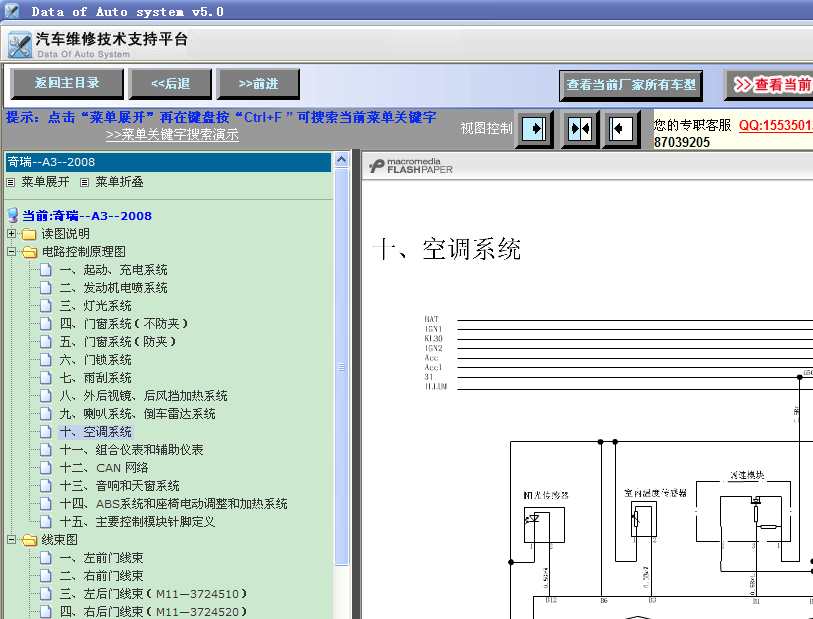Open 九、喇叭系统、倒车雷达系统 page
Image resolution: width=813 pixels, height=619 pixels.
pyautogui.click(x=137, y=414)
